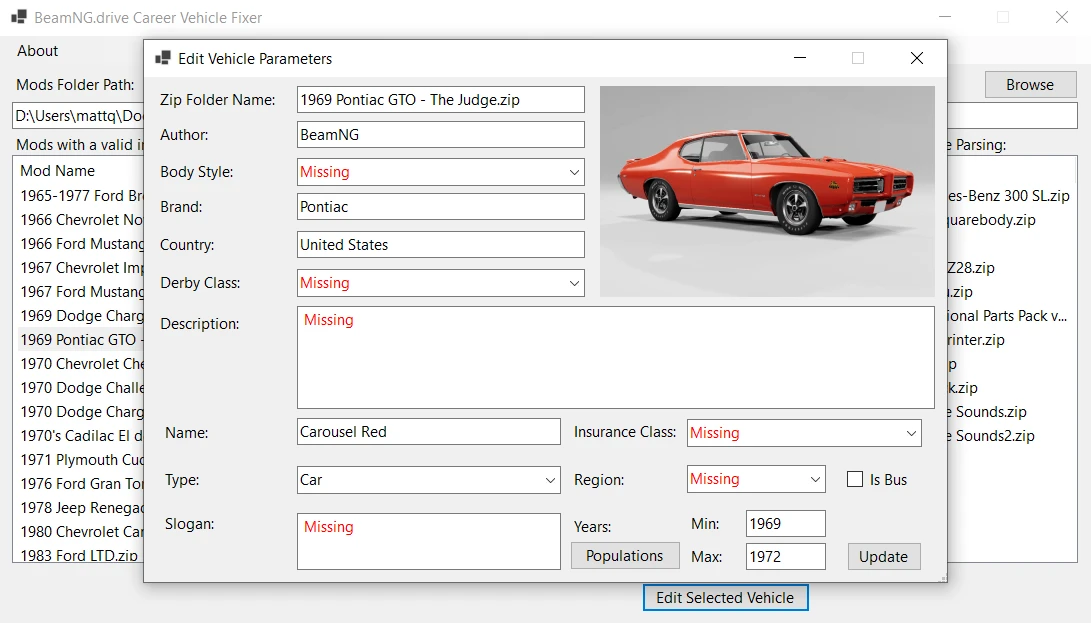Image resolution: width=1091 pixels, height=623 pixels.
Task: Click the Browse button
Action: click(1029, 85)
